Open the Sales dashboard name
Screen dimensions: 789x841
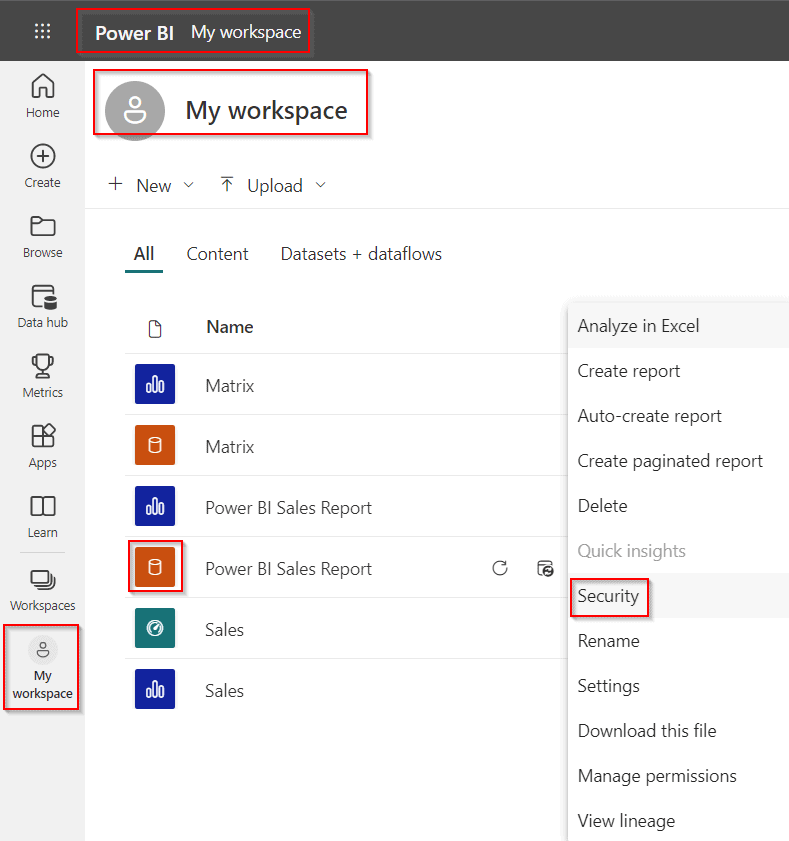pyautogui.click(x=224, y=630)
